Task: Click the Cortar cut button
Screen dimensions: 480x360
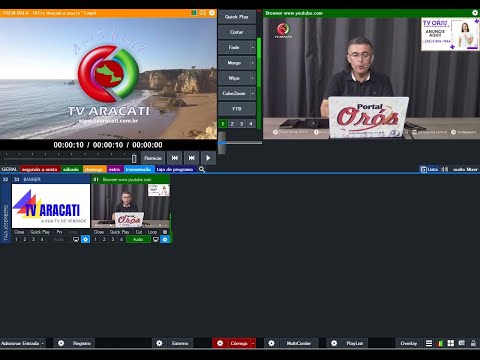Action: [237, 32]
